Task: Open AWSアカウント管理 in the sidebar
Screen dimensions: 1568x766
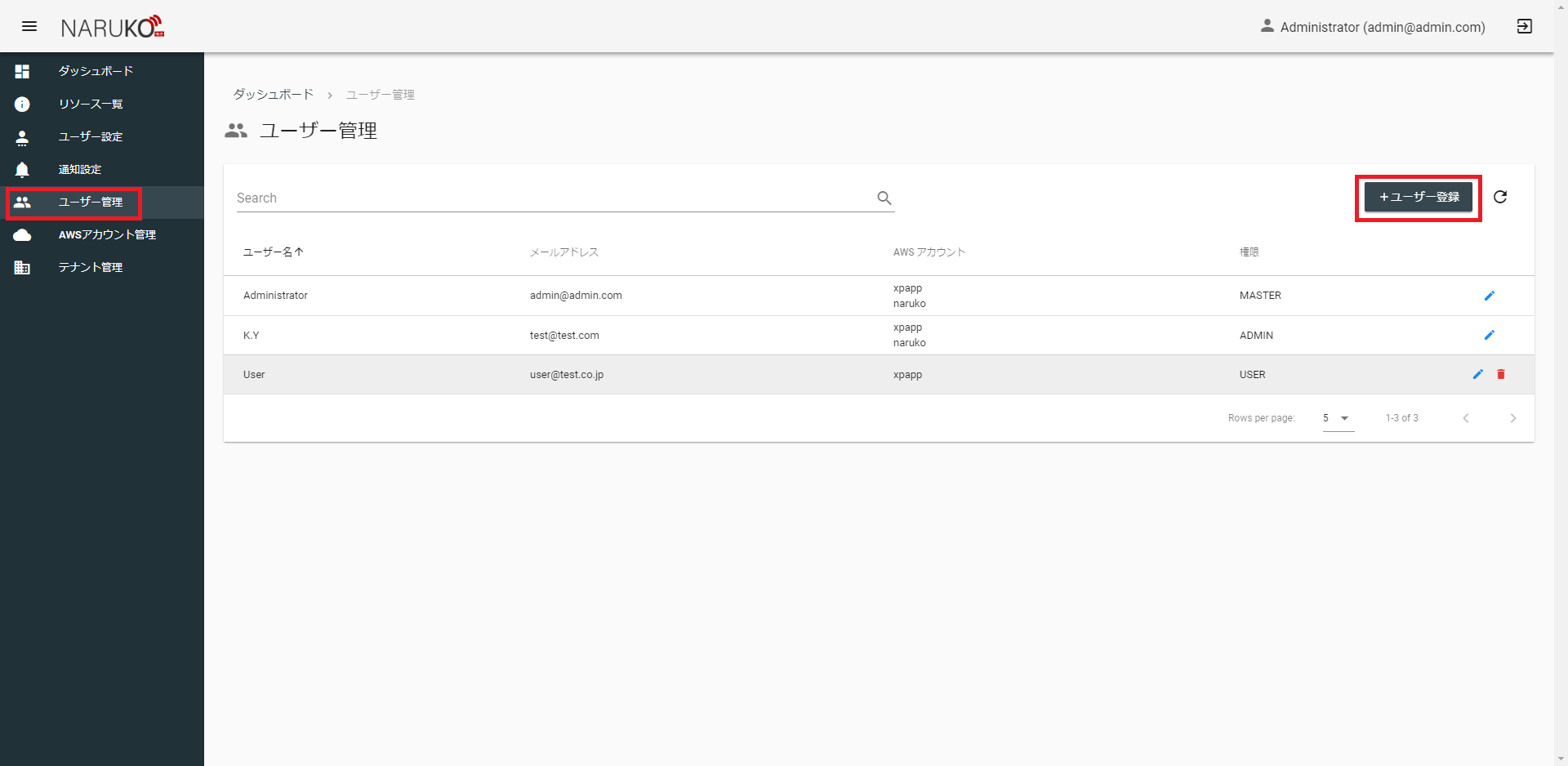Action: [x=102, y=234]
